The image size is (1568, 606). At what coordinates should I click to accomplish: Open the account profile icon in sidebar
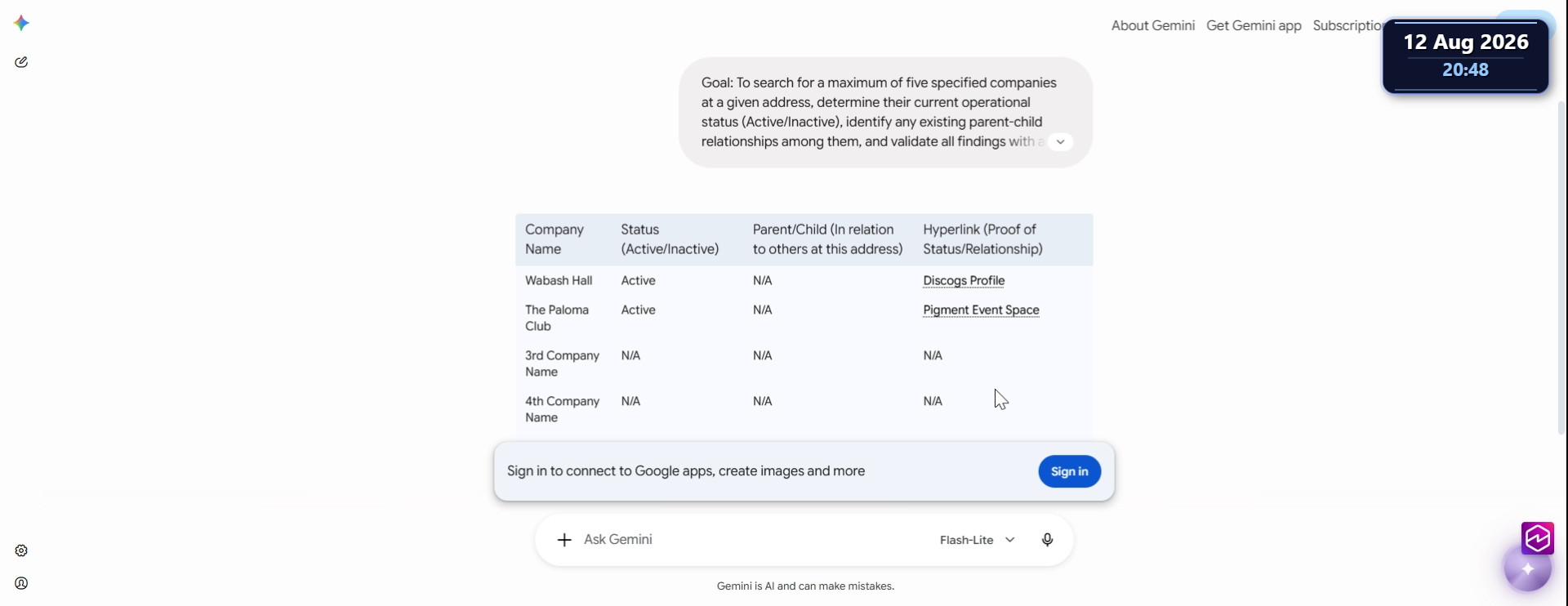(21, 583)
